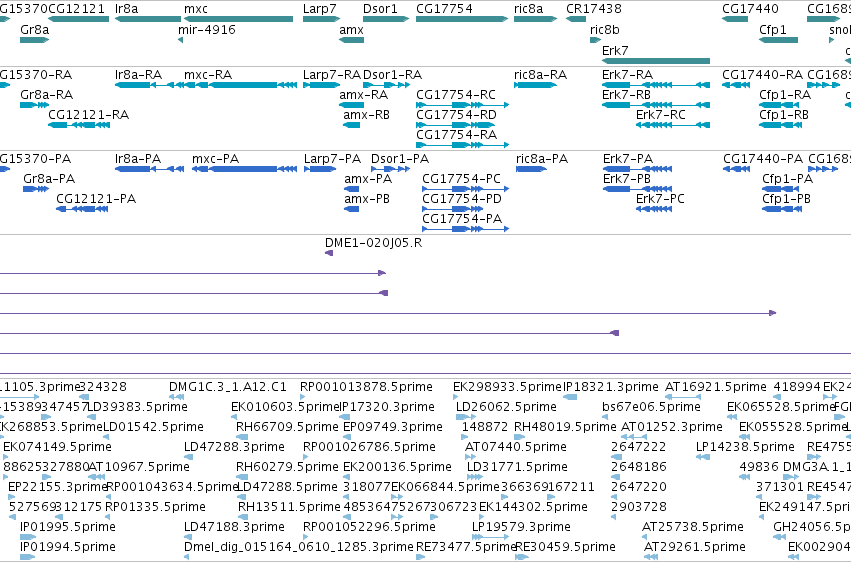Select the CG17440-PA protein label

point(763,158)
